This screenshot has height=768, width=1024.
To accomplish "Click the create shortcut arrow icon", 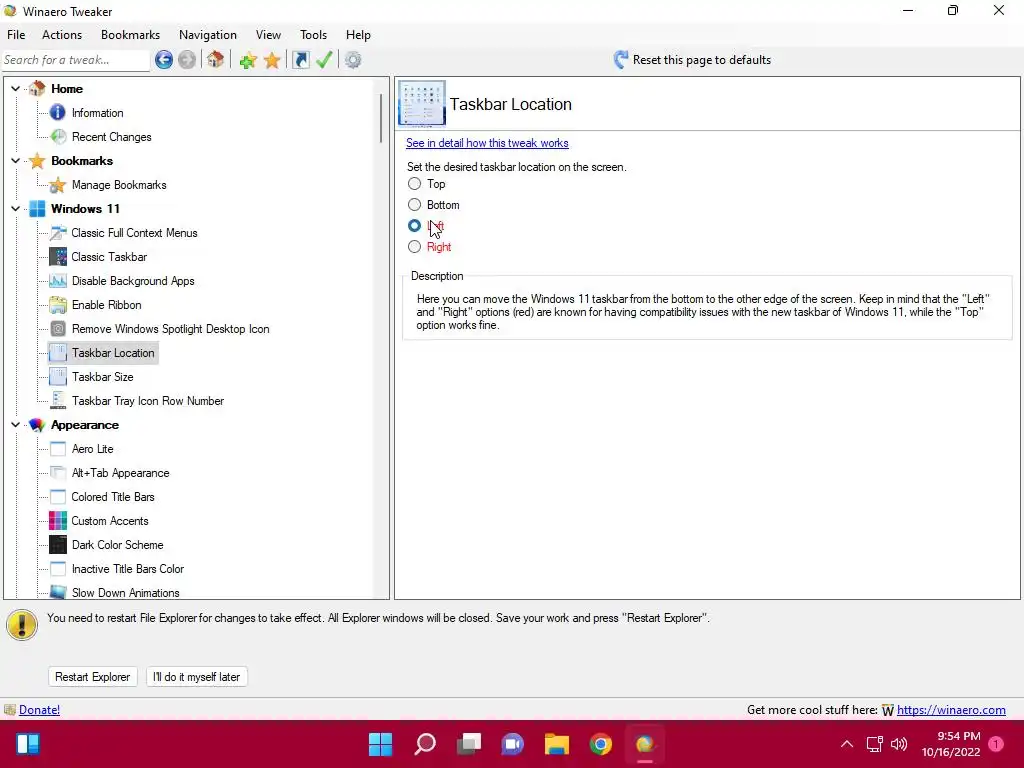I will coord(300,60).
